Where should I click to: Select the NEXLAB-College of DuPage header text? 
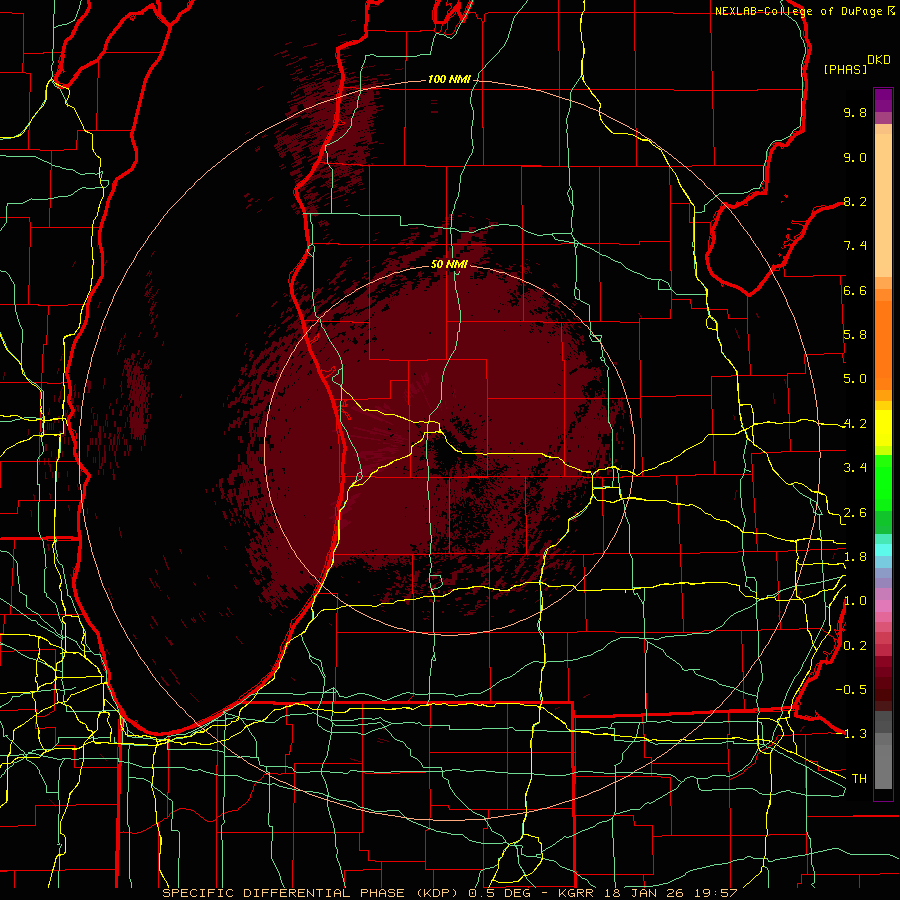point(798,11)
